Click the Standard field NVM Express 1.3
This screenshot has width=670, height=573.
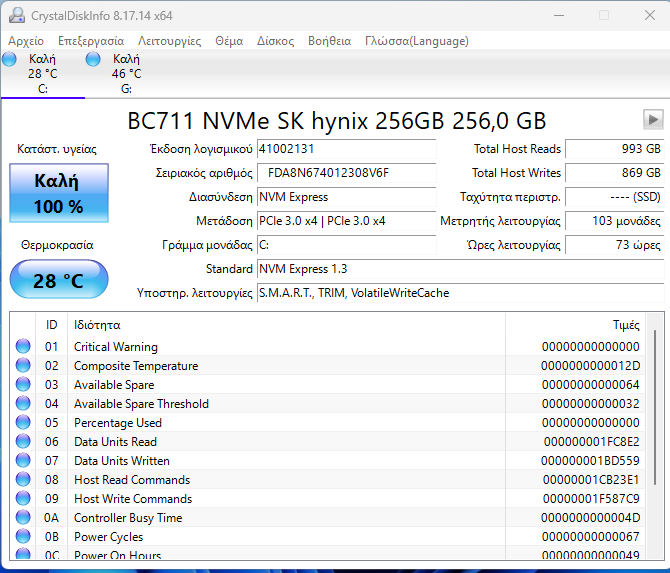click(x=461, y=269)
